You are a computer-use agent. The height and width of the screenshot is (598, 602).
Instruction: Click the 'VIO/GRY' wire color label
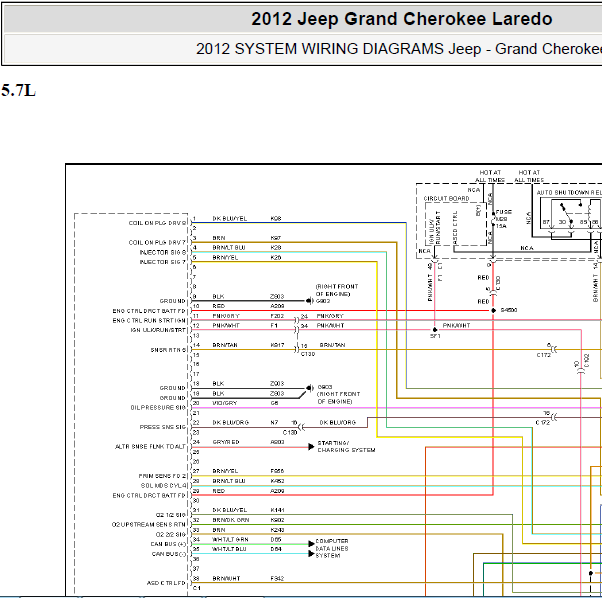[x=225, y=403]
